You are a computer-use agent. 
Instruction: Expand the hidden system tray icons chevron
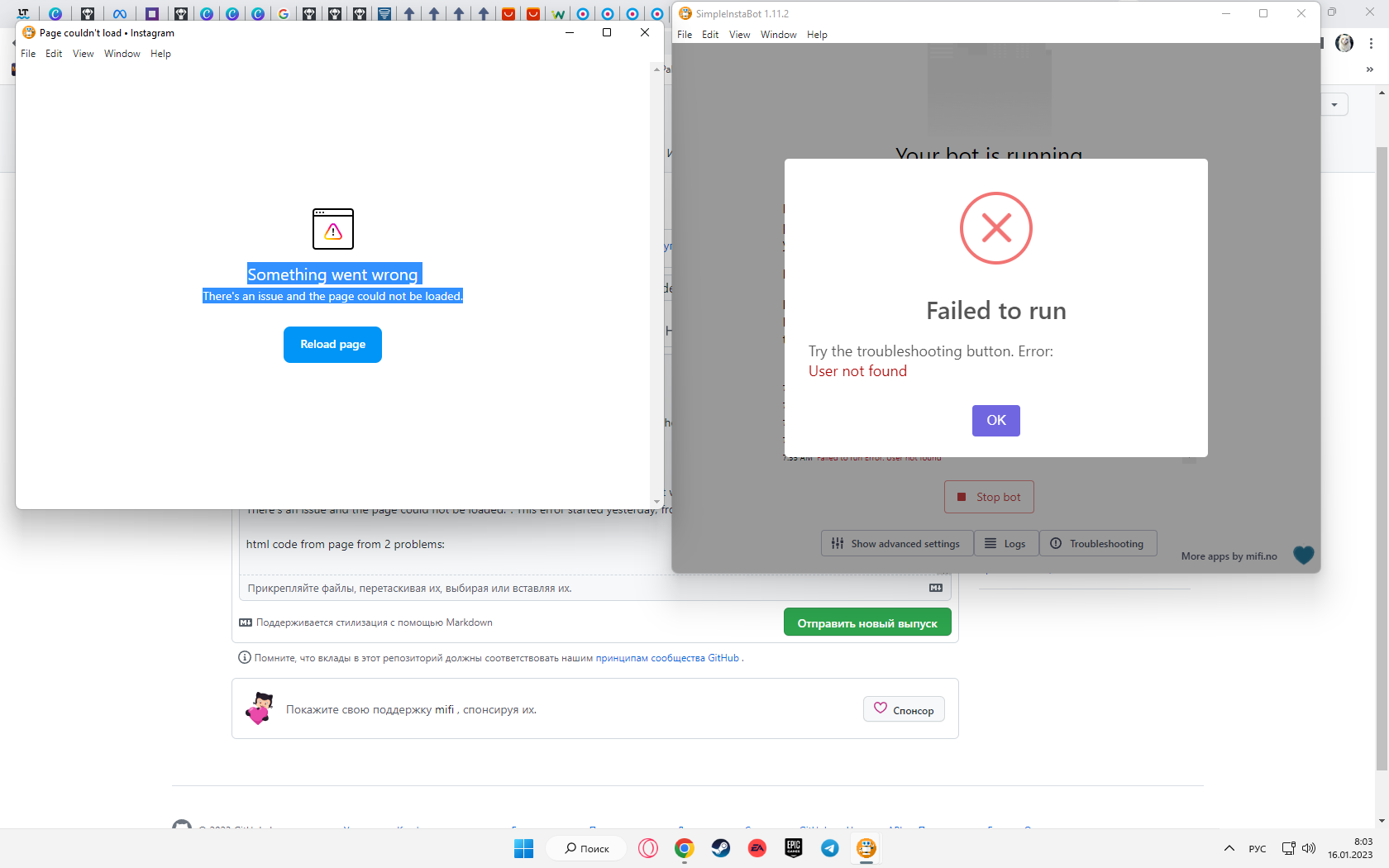coord(1229,848)
